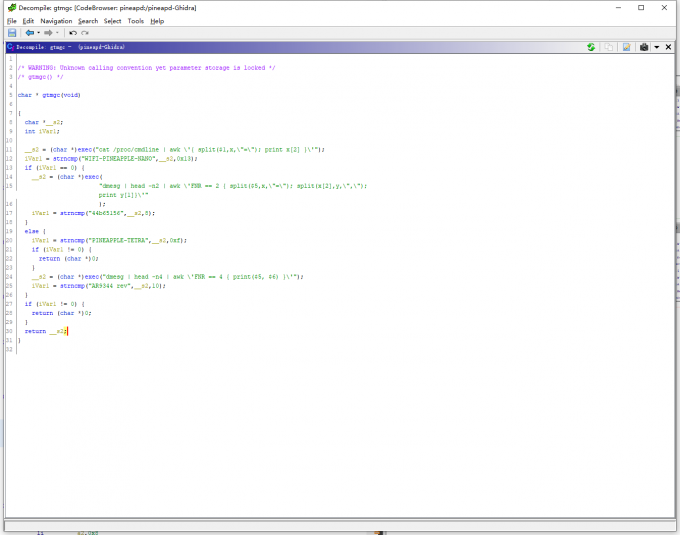Click the pencil edit icon in the Decompile header

pos(627,47)
